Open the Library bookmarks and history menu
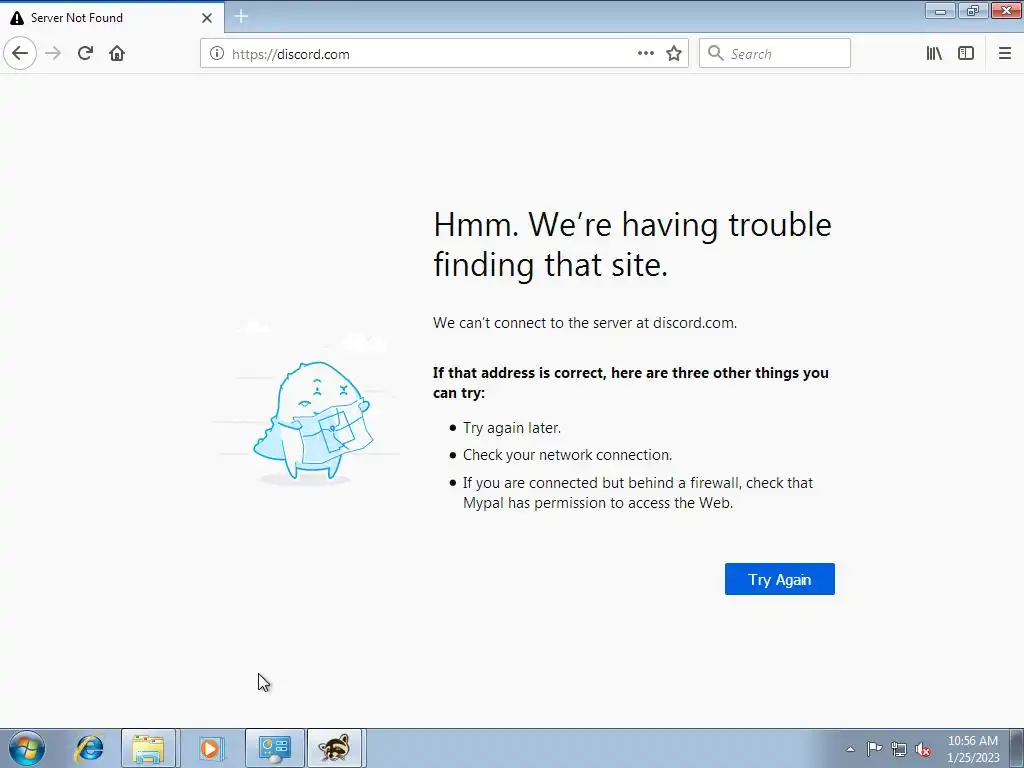The height and width of the screenshot is (768, 1024). (x=934, y=54)
